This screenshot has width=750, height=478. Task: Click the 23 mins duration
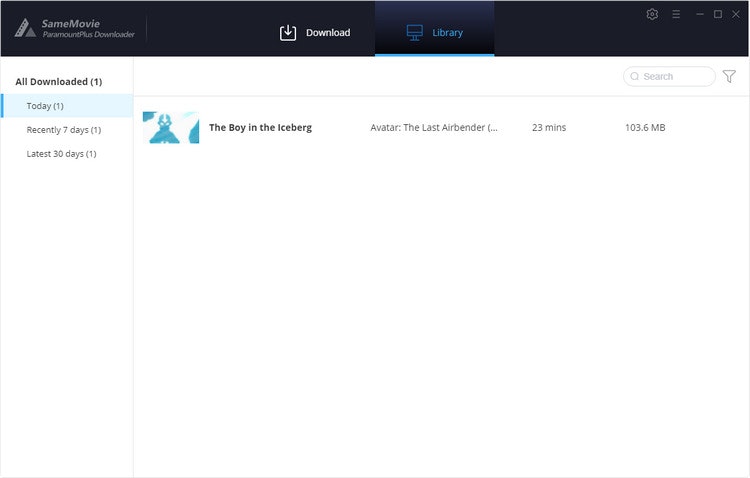point(549,128)
